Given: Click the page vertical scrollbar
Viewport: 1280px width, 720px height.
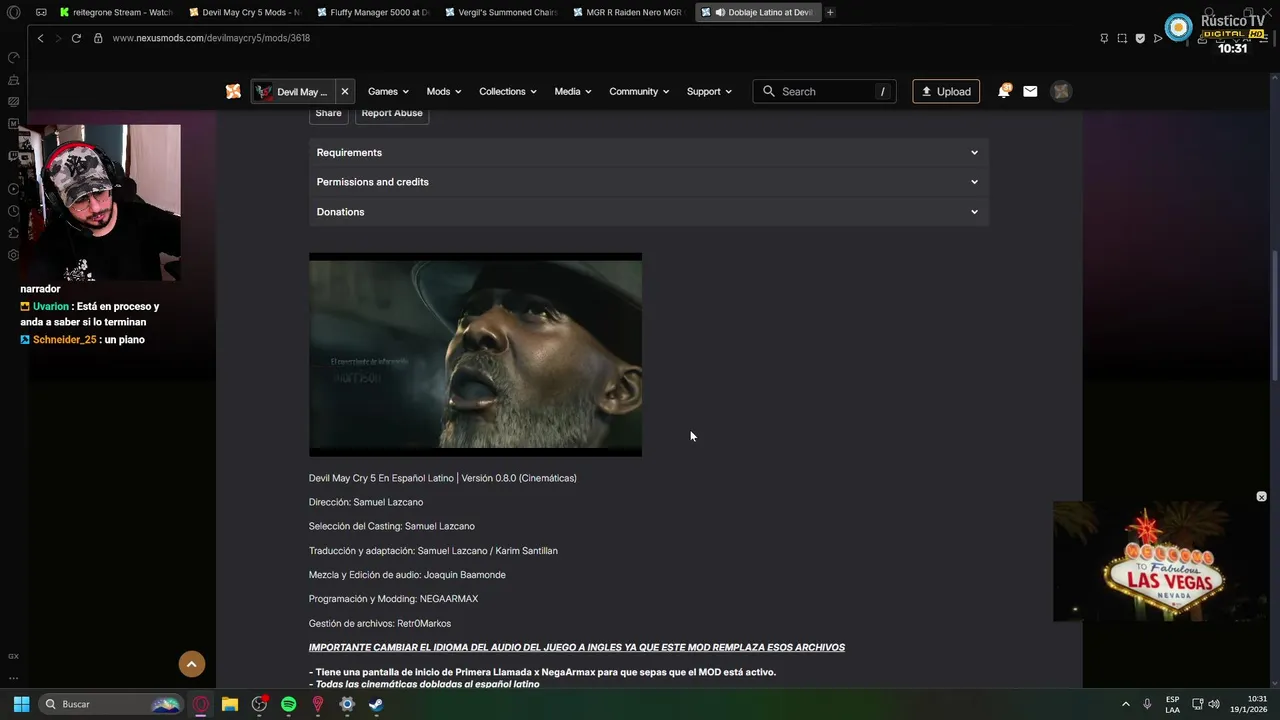Looking at the screenshot, I should pos(1274,314).
